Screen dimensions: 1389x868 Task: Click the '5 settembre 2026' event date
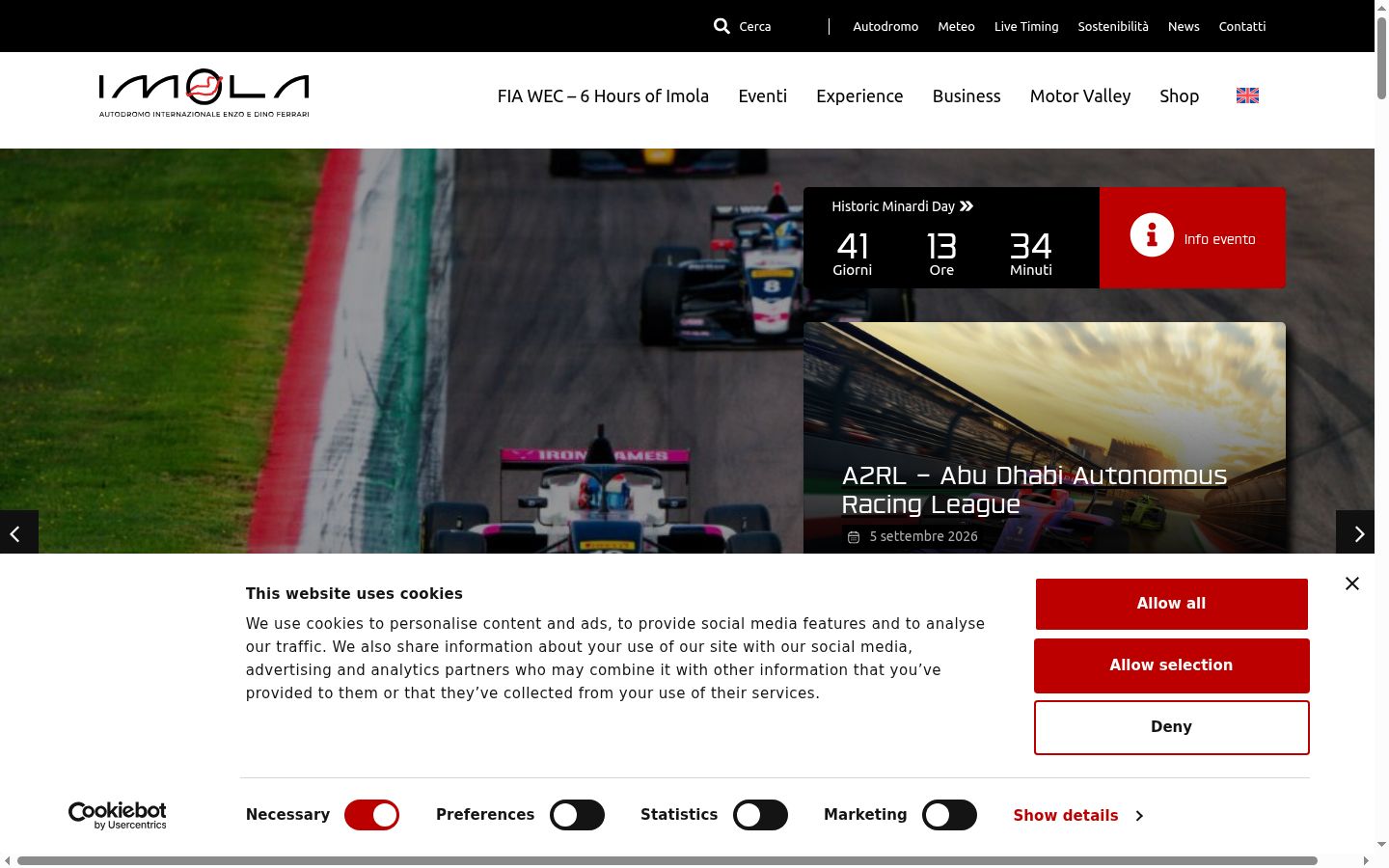[924, 536]
